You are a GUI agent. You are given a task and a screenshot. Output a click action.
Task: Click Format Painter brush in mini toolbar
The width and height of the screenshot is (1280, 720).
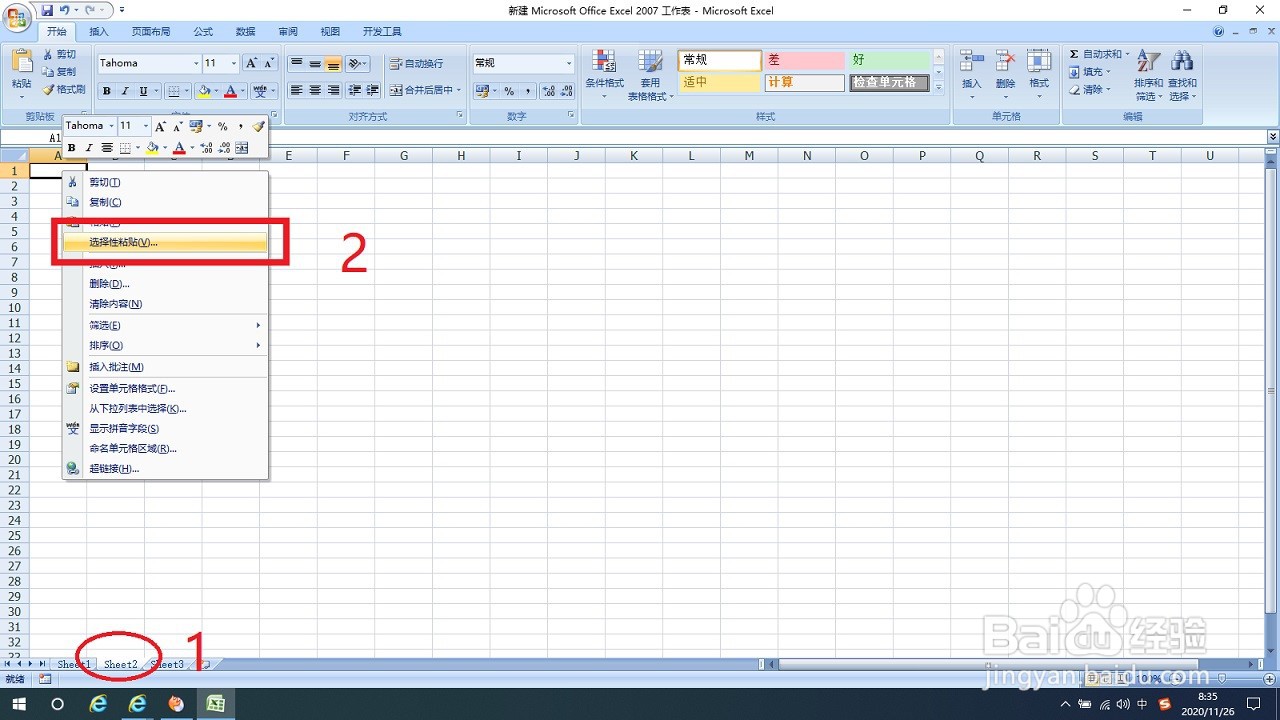point(258,126)
